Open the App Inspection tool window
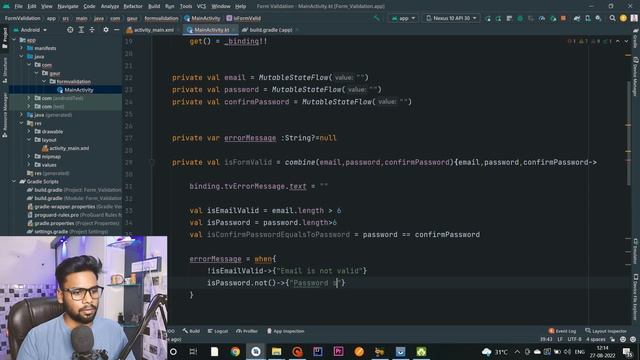 pos(286,331)
